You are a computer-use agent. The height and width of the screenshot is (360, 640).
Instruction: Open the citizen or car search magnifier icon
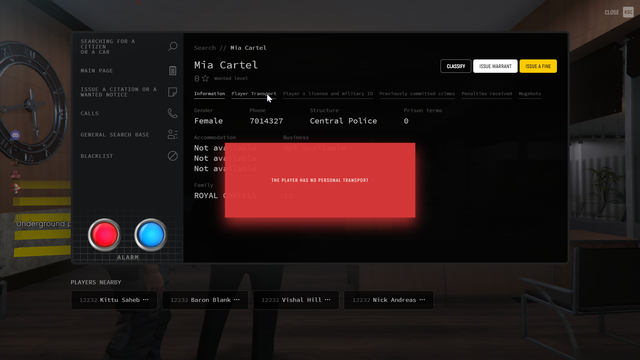[173, 46]
